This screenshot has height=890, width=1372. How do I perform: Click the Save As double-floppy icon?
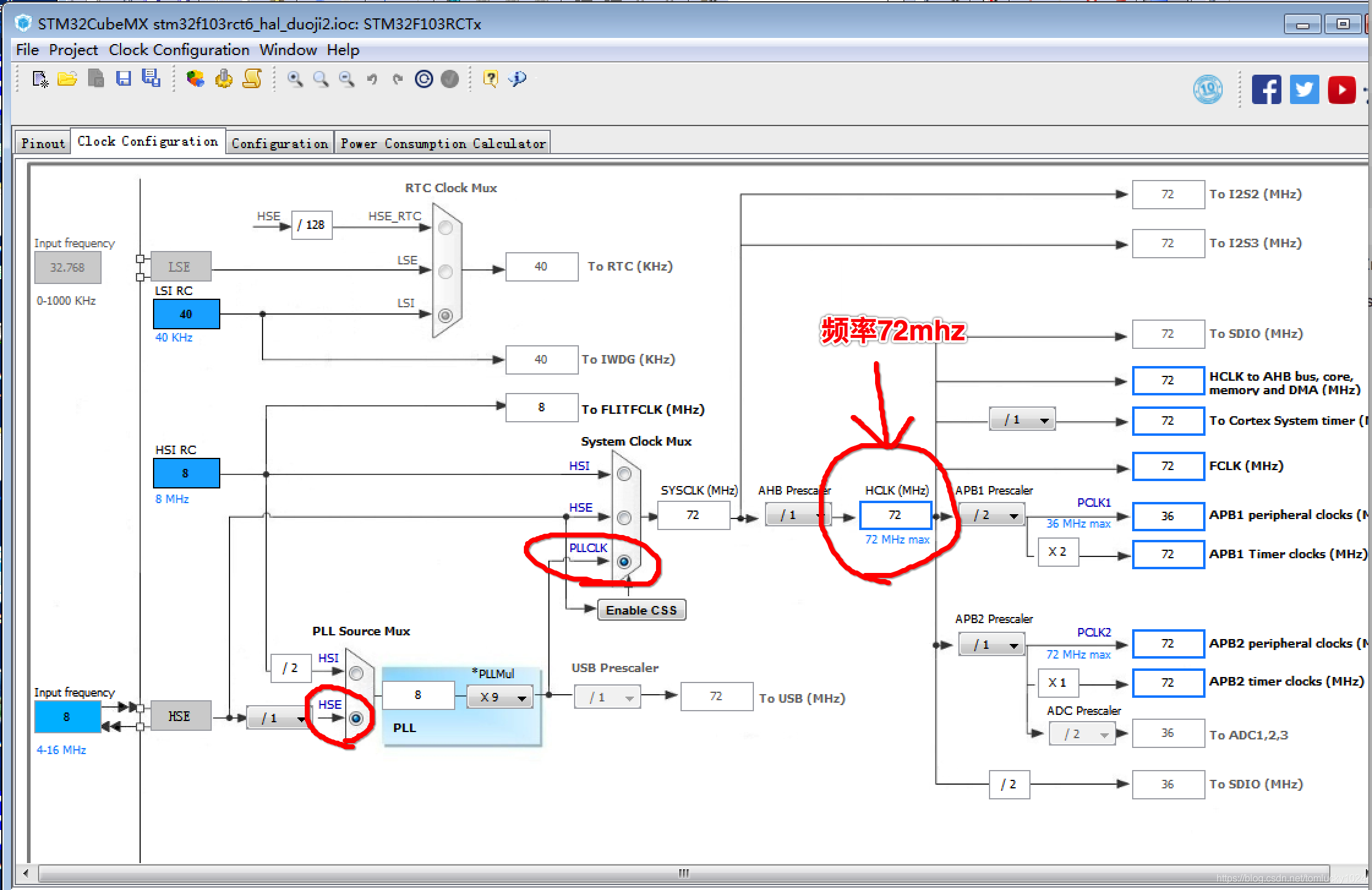click(x=151, y=78)
